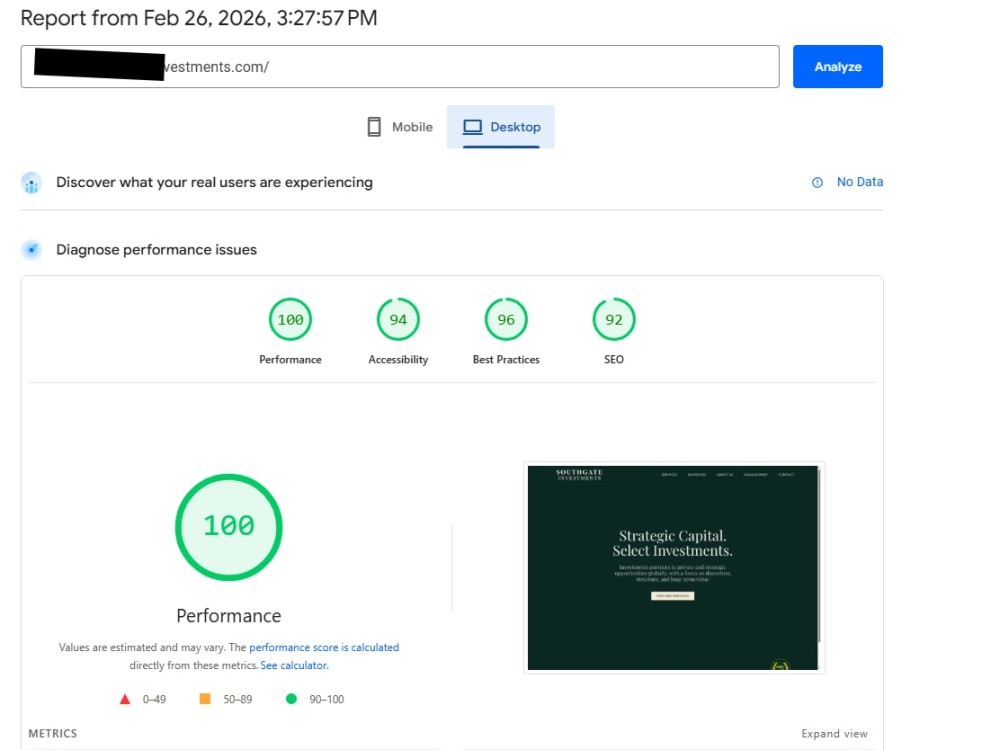Click the Best Practices label
The width and height of the screenshot is (1000, 750).
point(506,360)
